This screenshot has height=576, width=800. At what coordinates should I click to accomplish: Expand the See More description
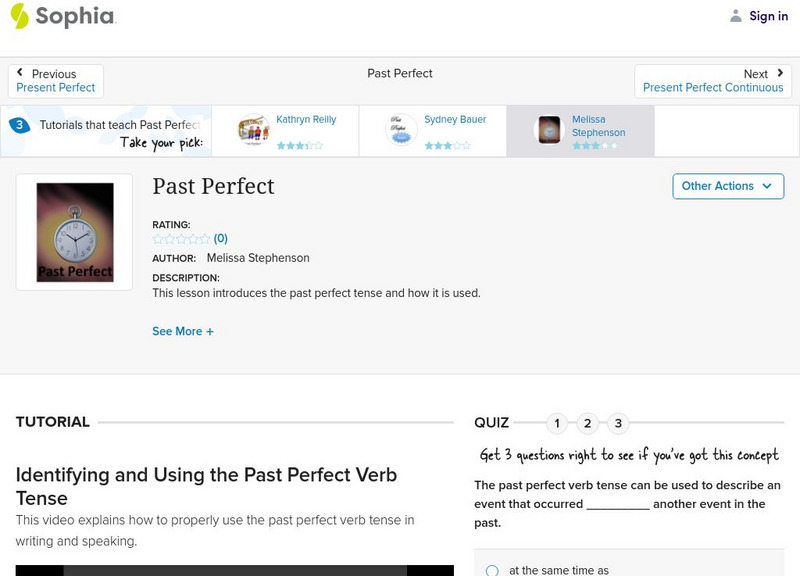click(183, 331)
